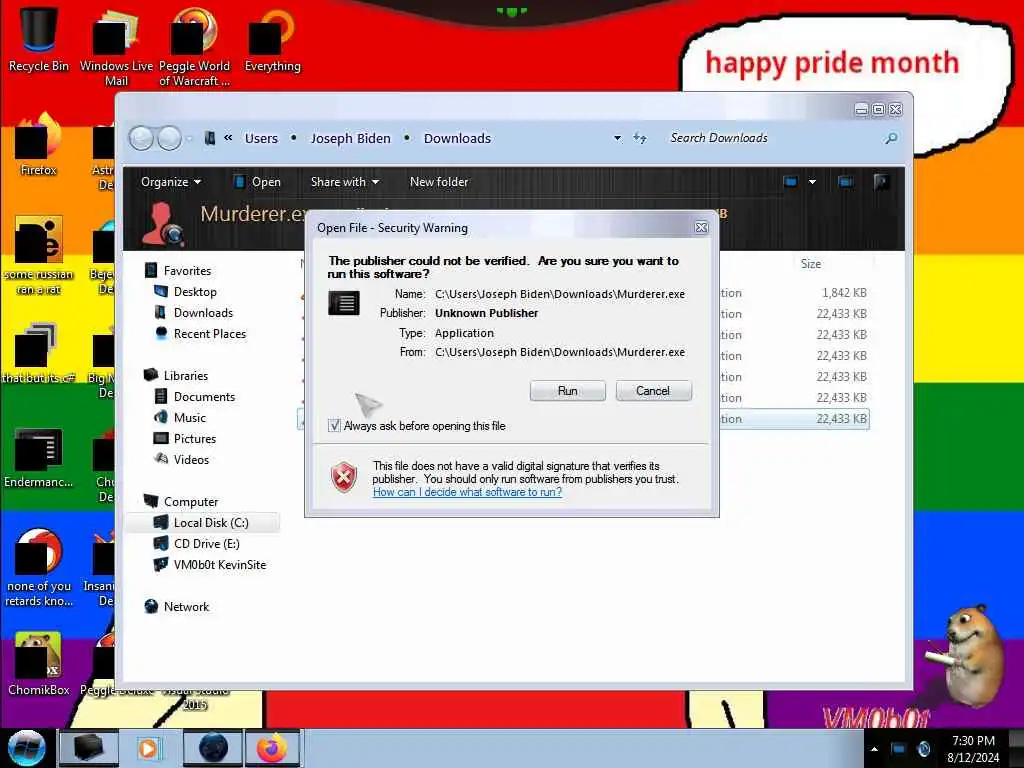Open Music library
This screenshot has height=768, width=1024.
point(189,417)
